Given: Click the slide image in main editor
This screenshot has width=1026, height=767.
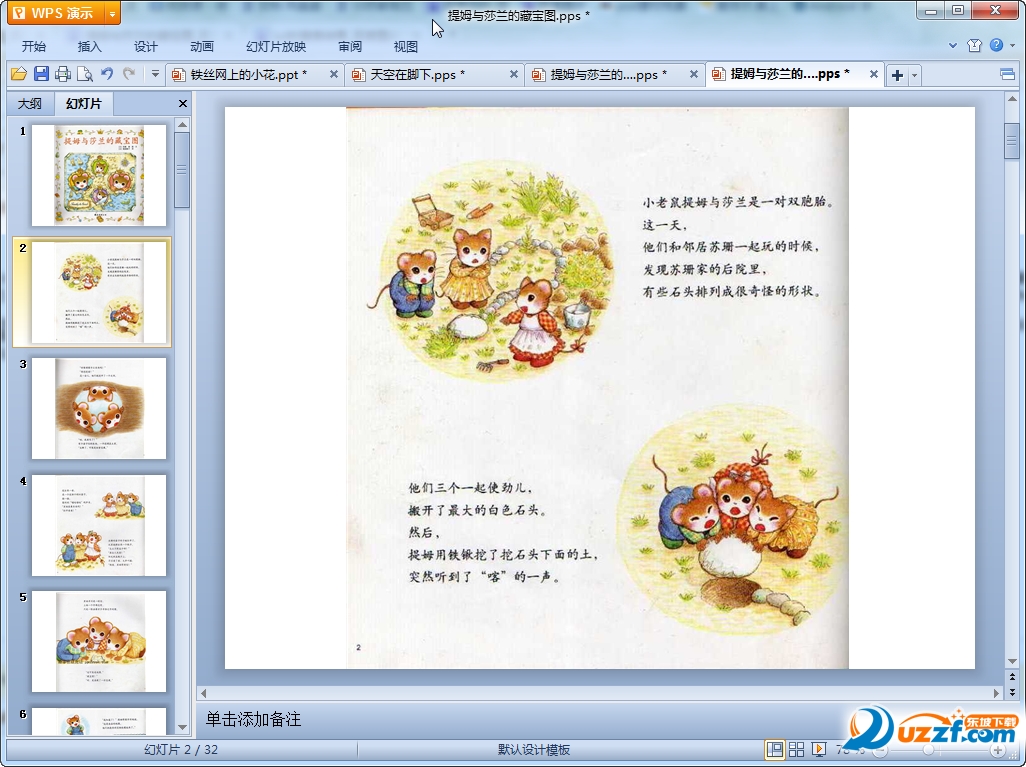Looking at the screenshot, I should [597, 387].
